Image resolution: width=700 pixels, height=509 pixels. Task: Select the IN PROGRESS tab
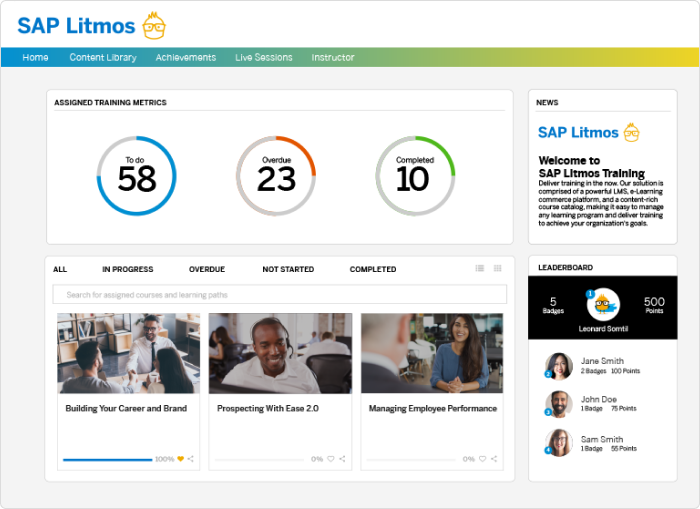(x=128, y=269)
